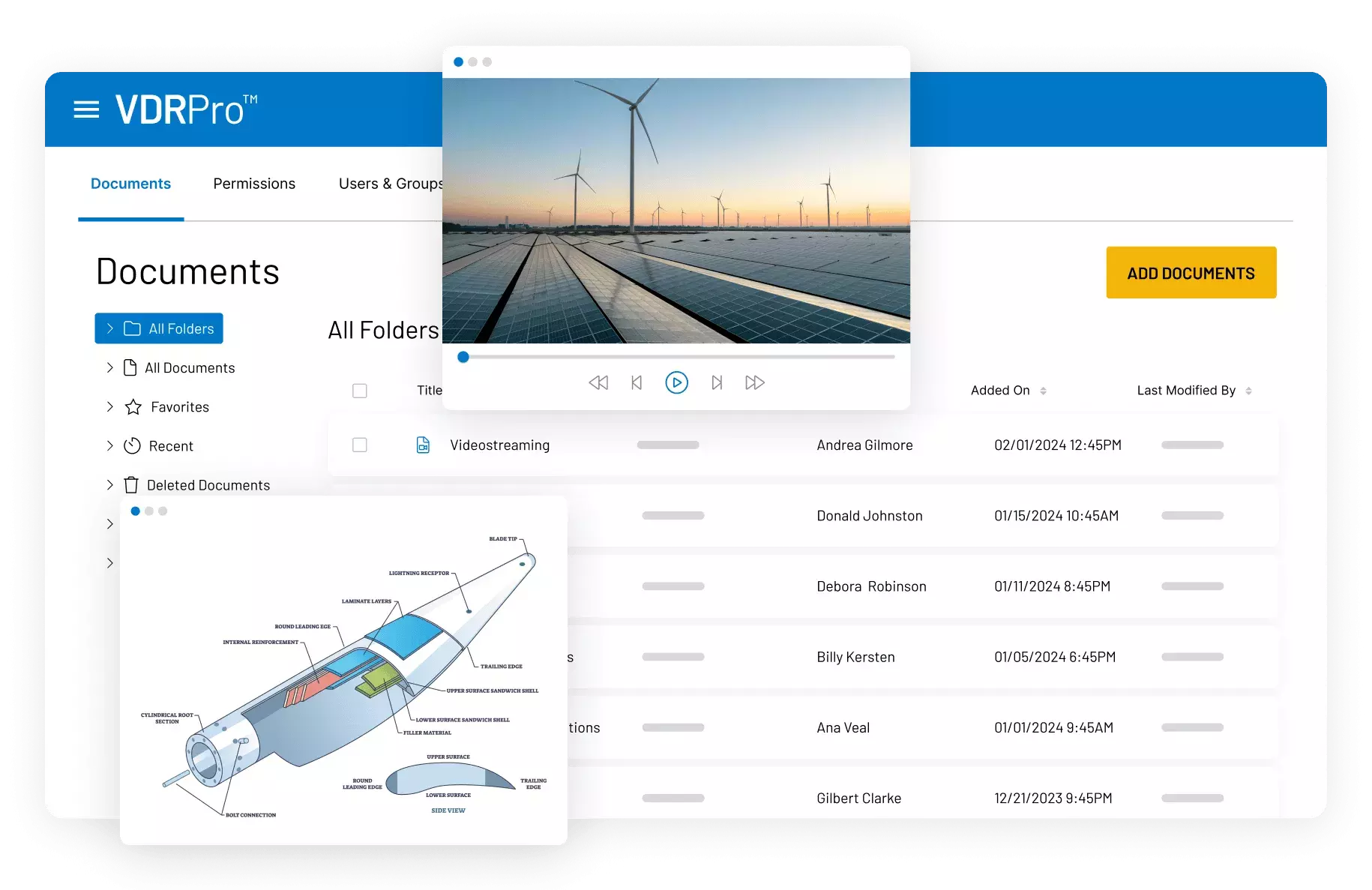The image size is (1372, 890).
Task: Click the fast-forward icon in video player
Action: (754, 382)
